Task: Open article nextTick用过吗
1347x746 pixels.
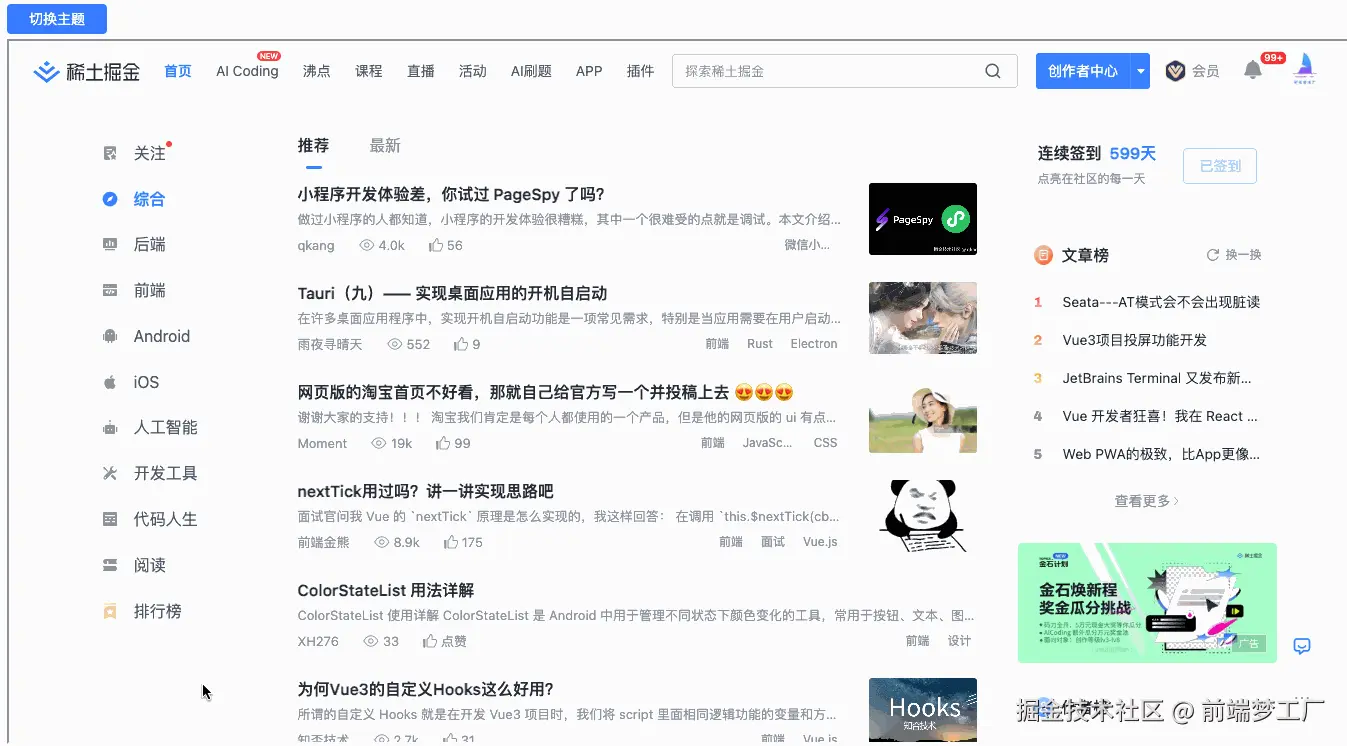Action: pos(425,492)
